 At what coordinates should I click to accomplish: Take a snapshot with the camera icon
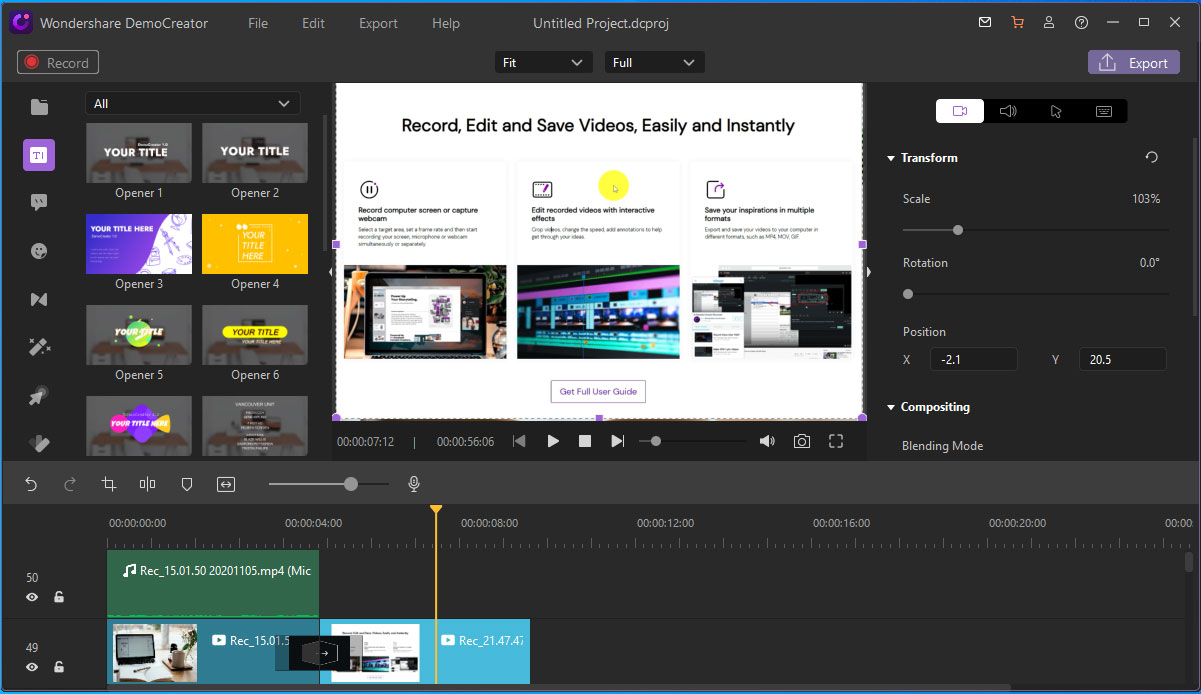[802, 441]
